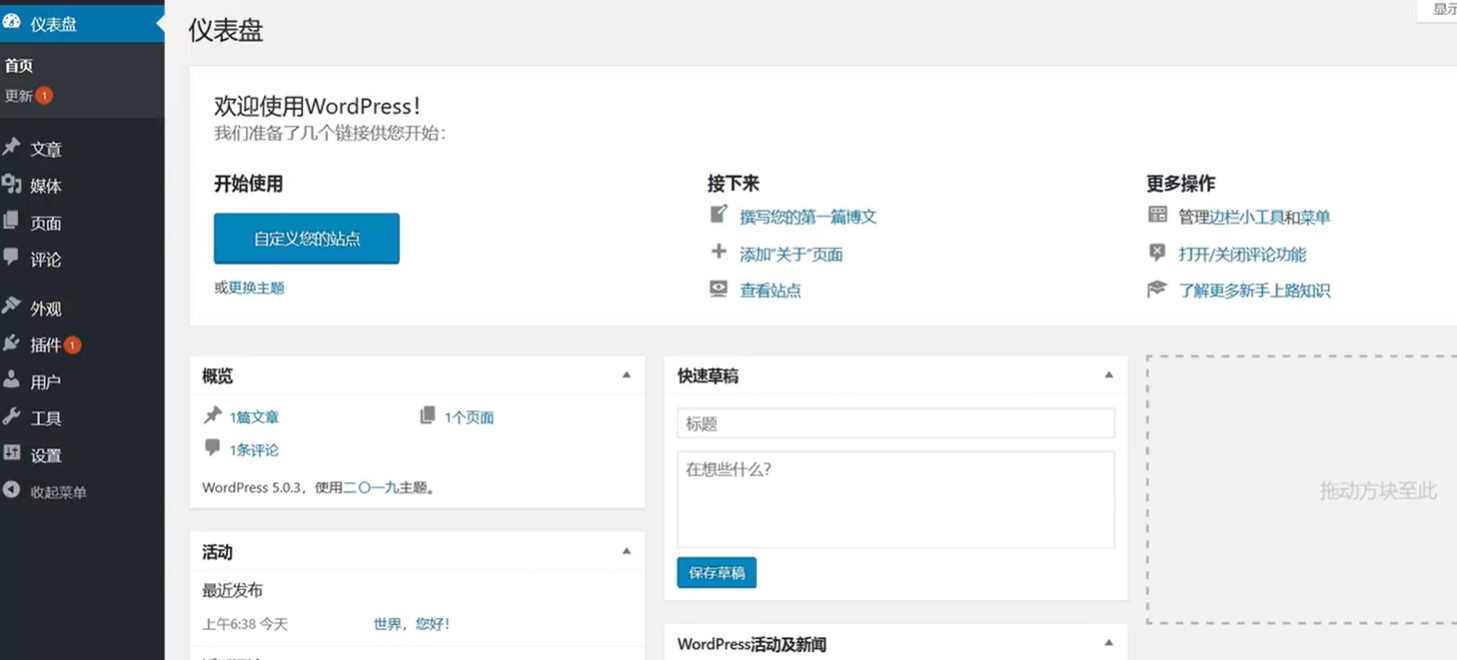
Task: Open the 查看站点 link
Action: (x=770, y=291)
